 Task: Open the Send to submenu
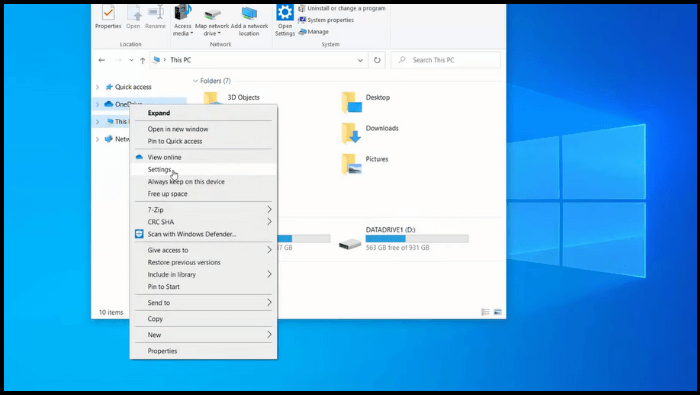(x=203, y=303)
